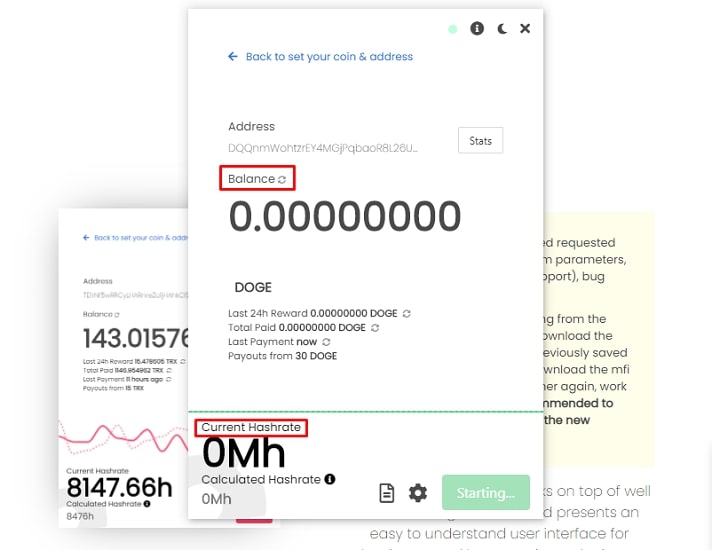Close the miner window with X

click(525, 29)
